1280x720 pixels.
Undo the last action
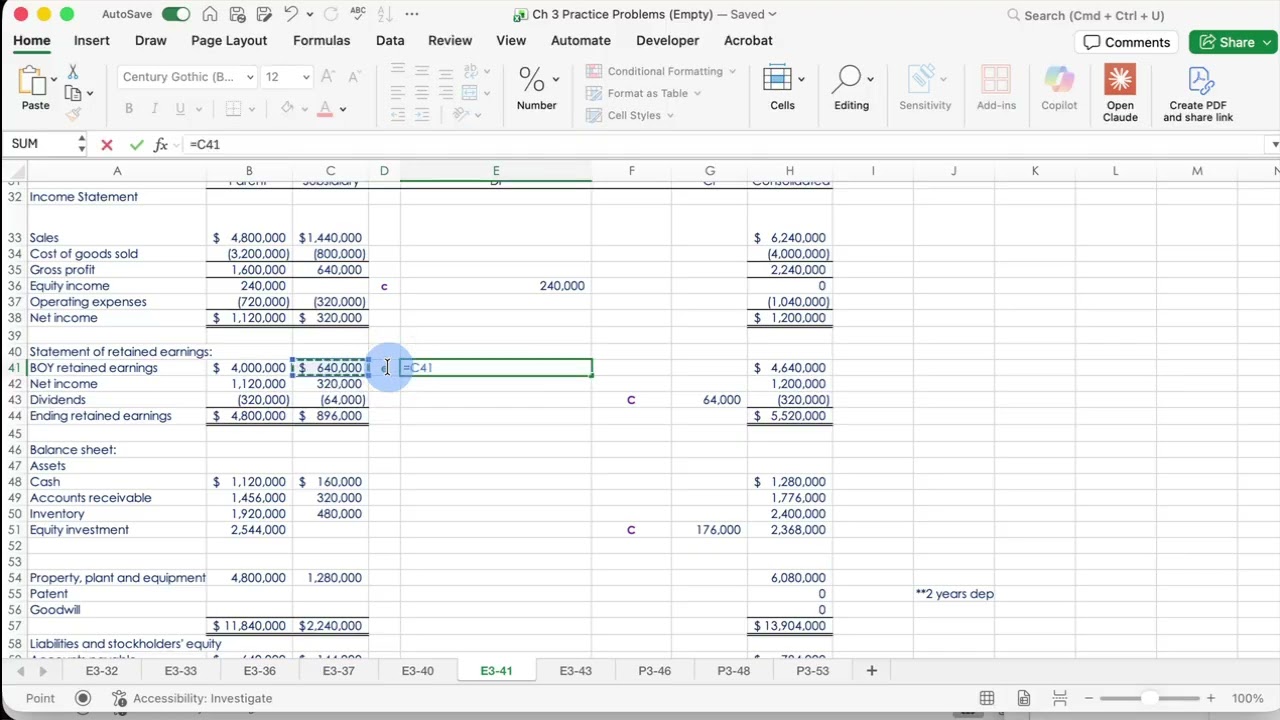tap(291, 15)
